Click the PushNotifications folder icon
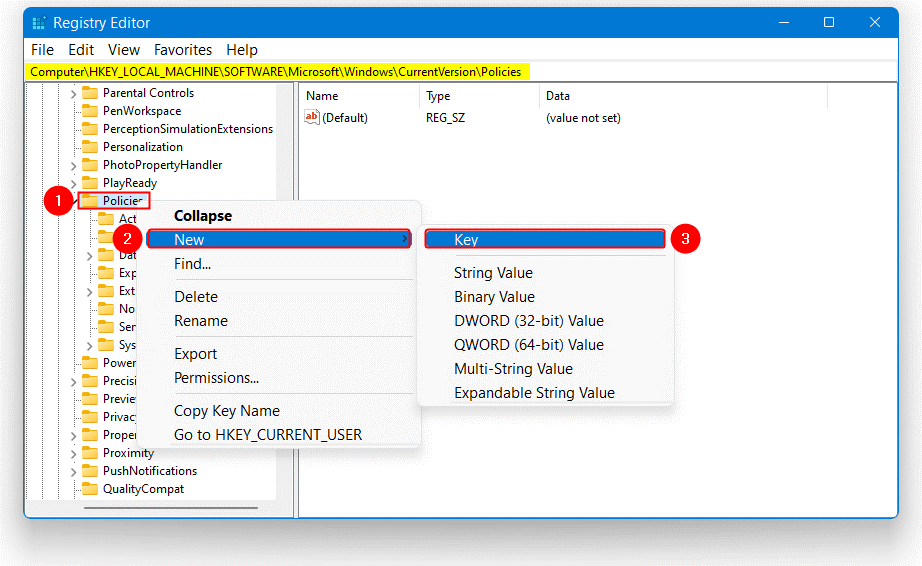Screen dimensions: 922x566 [90, 471]
